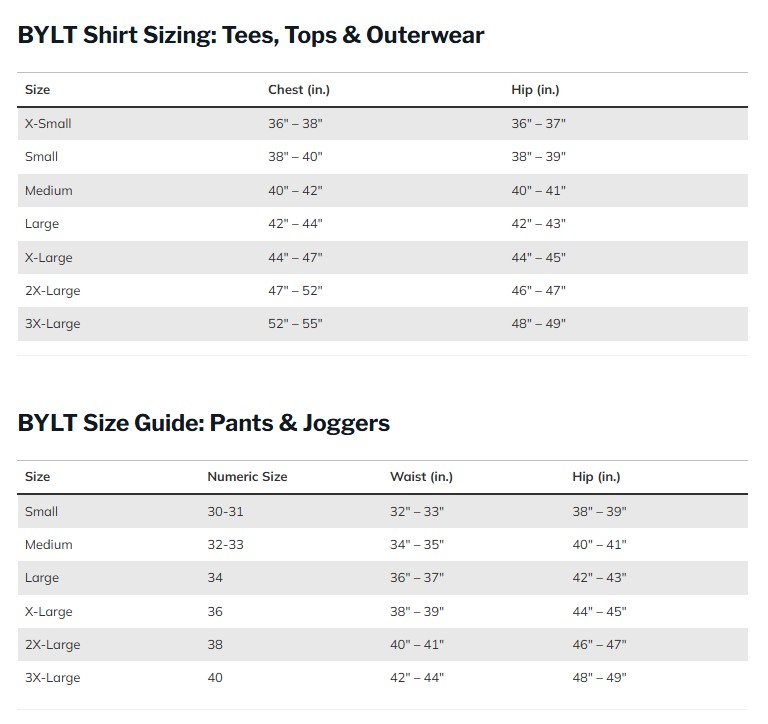Click the Numeric Size column header
768x724 pixels.
click(247, 477)
